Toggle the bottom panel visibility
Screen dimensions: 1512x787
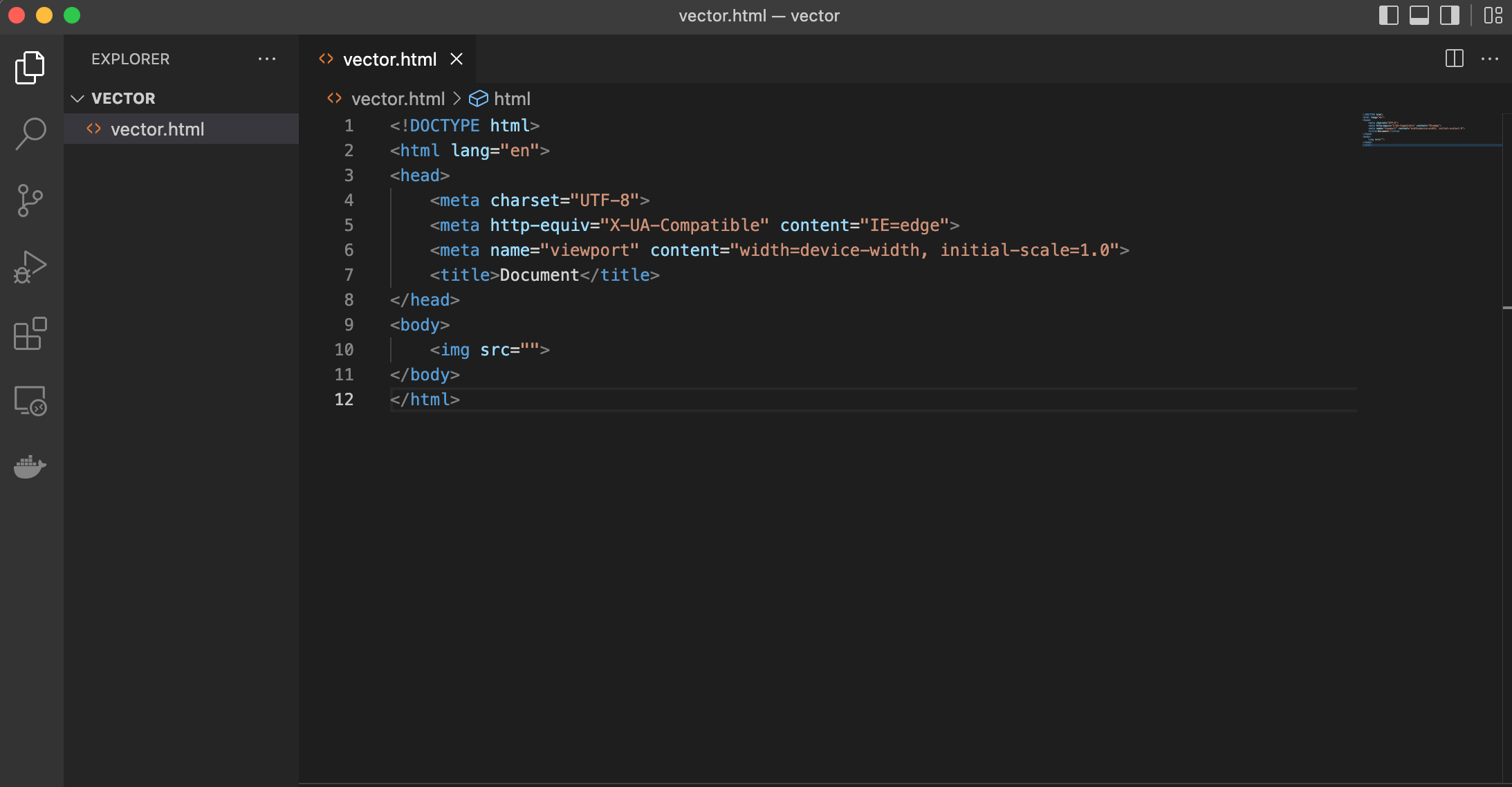[1419, 15]
